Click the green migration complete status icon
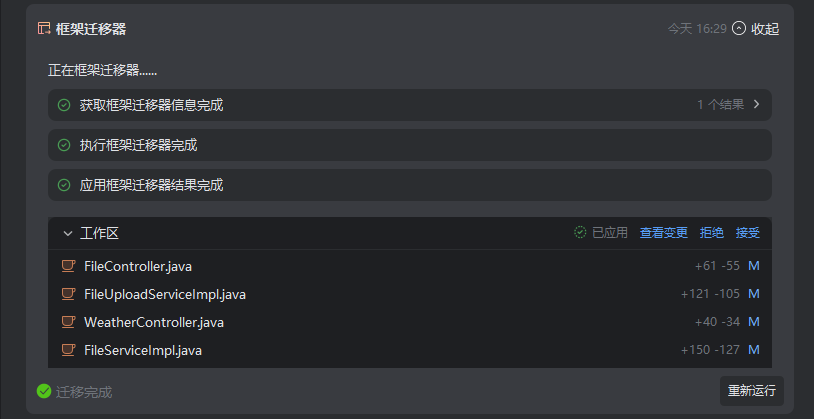This screenshot has height=419, width=814. [x=44, y=391]
